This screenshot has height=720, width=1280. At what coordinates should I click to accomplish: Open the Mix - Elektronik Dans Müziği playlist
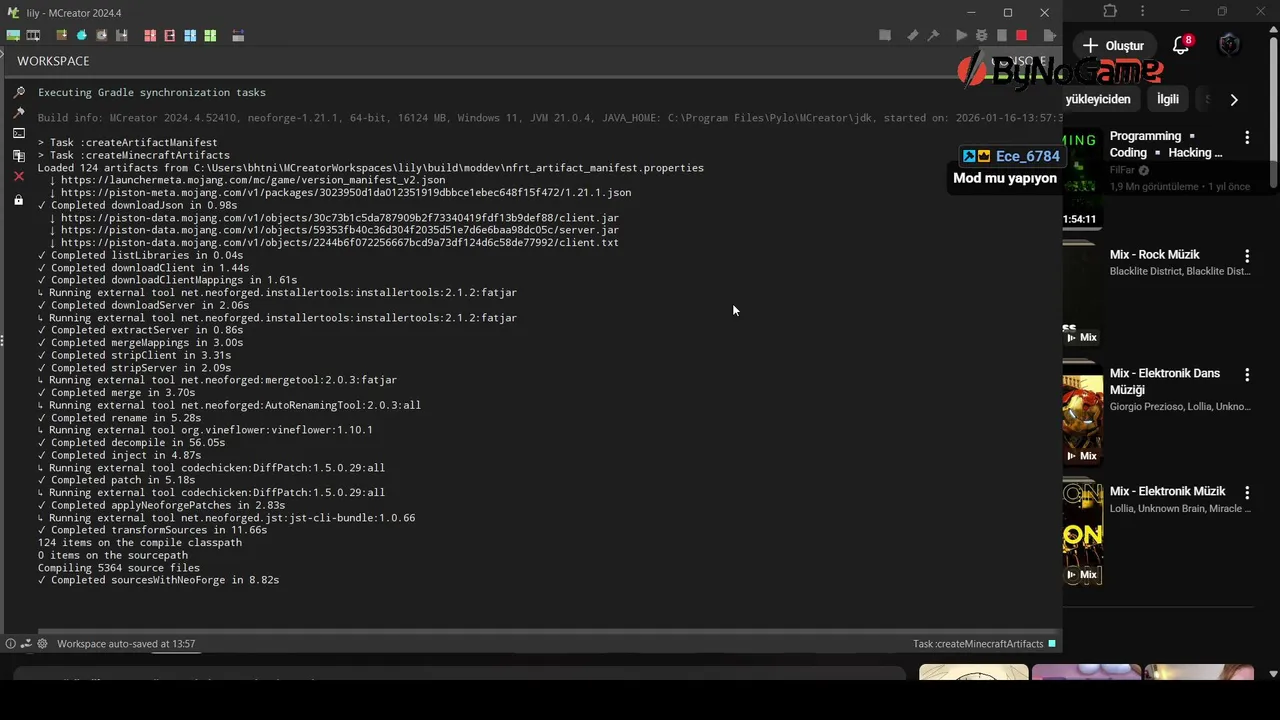(1165, 381)
